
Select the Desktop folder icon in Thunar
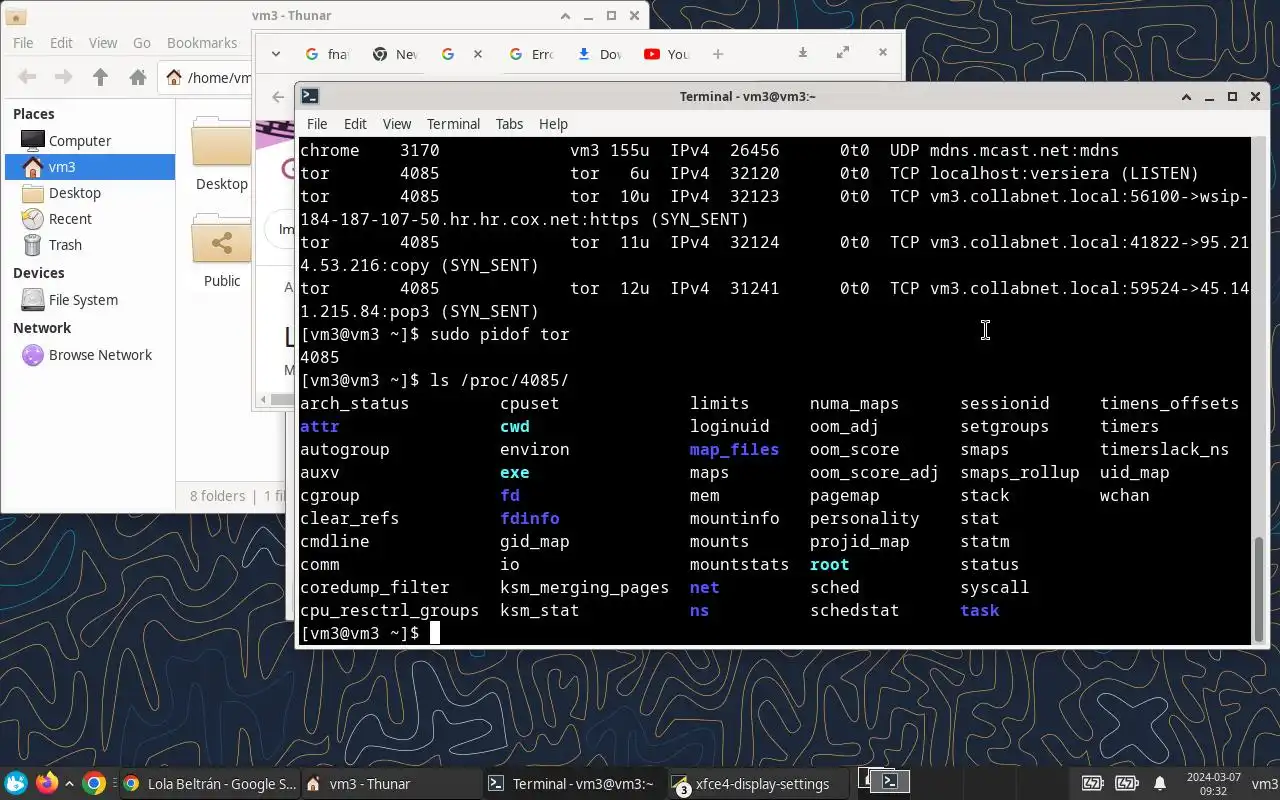[221, 144]
